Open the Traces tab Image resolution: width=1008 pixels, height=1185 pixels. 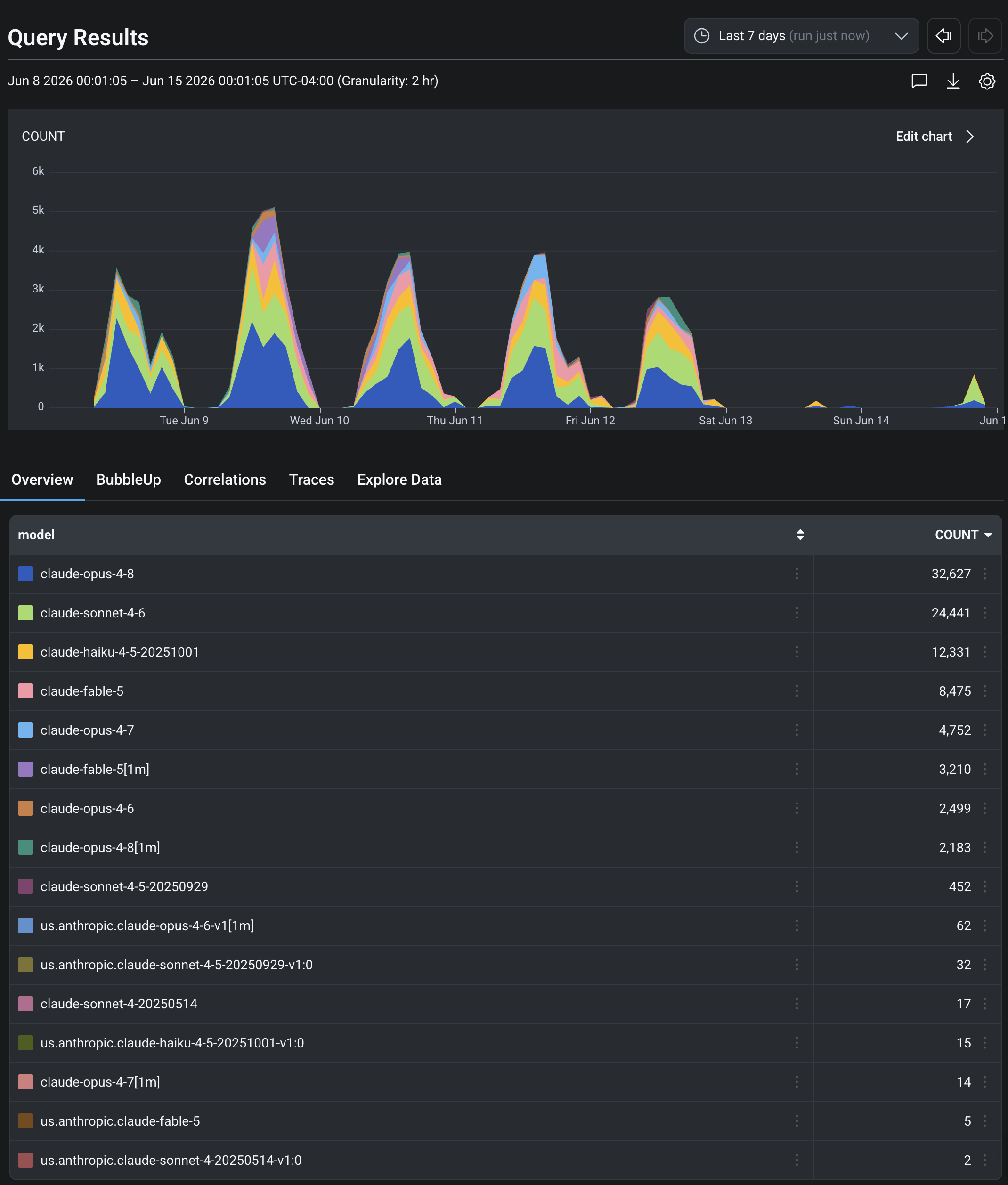(311, 480)
